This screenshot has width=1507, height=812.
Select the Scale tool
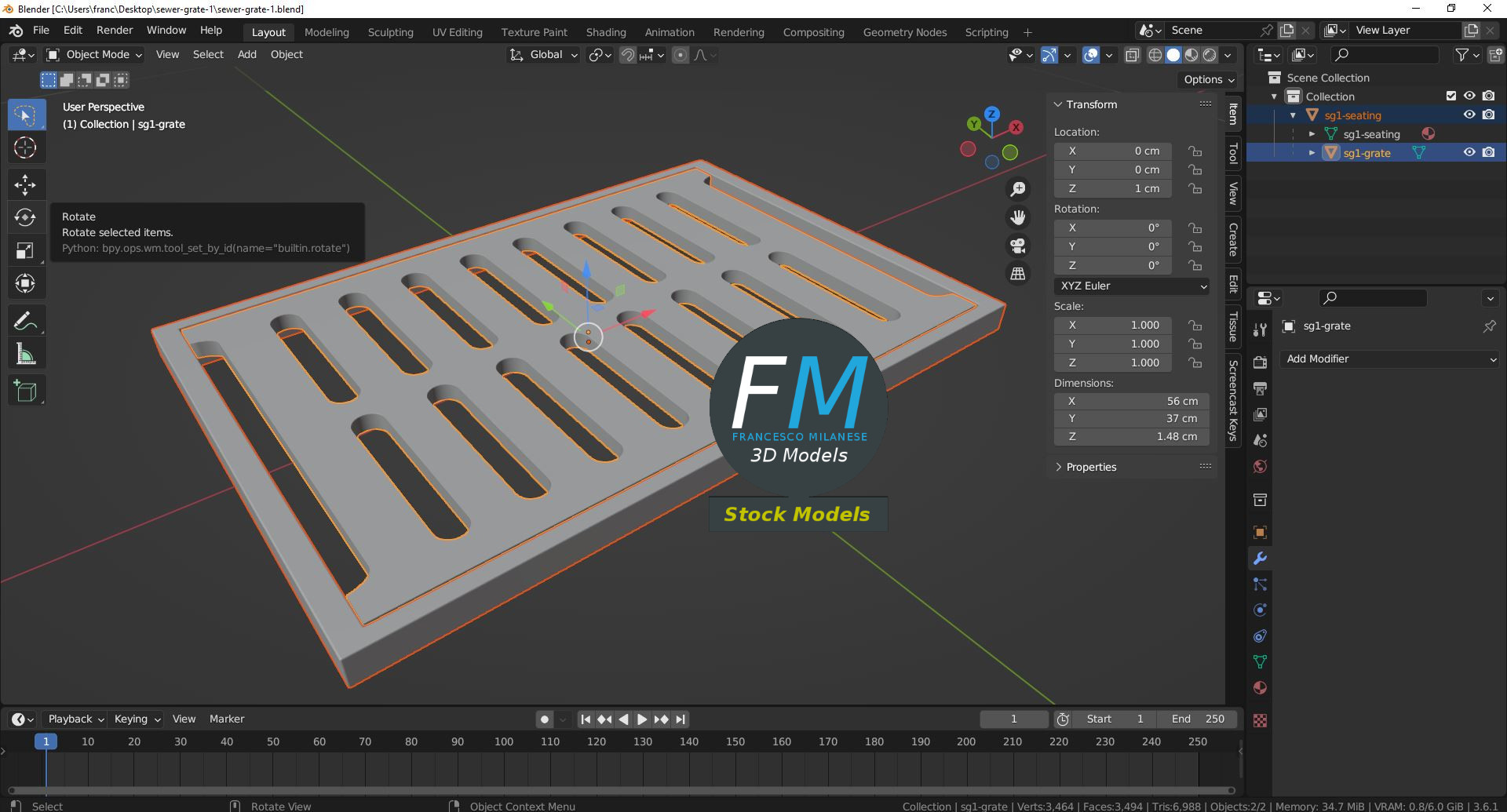coord(25,250)
